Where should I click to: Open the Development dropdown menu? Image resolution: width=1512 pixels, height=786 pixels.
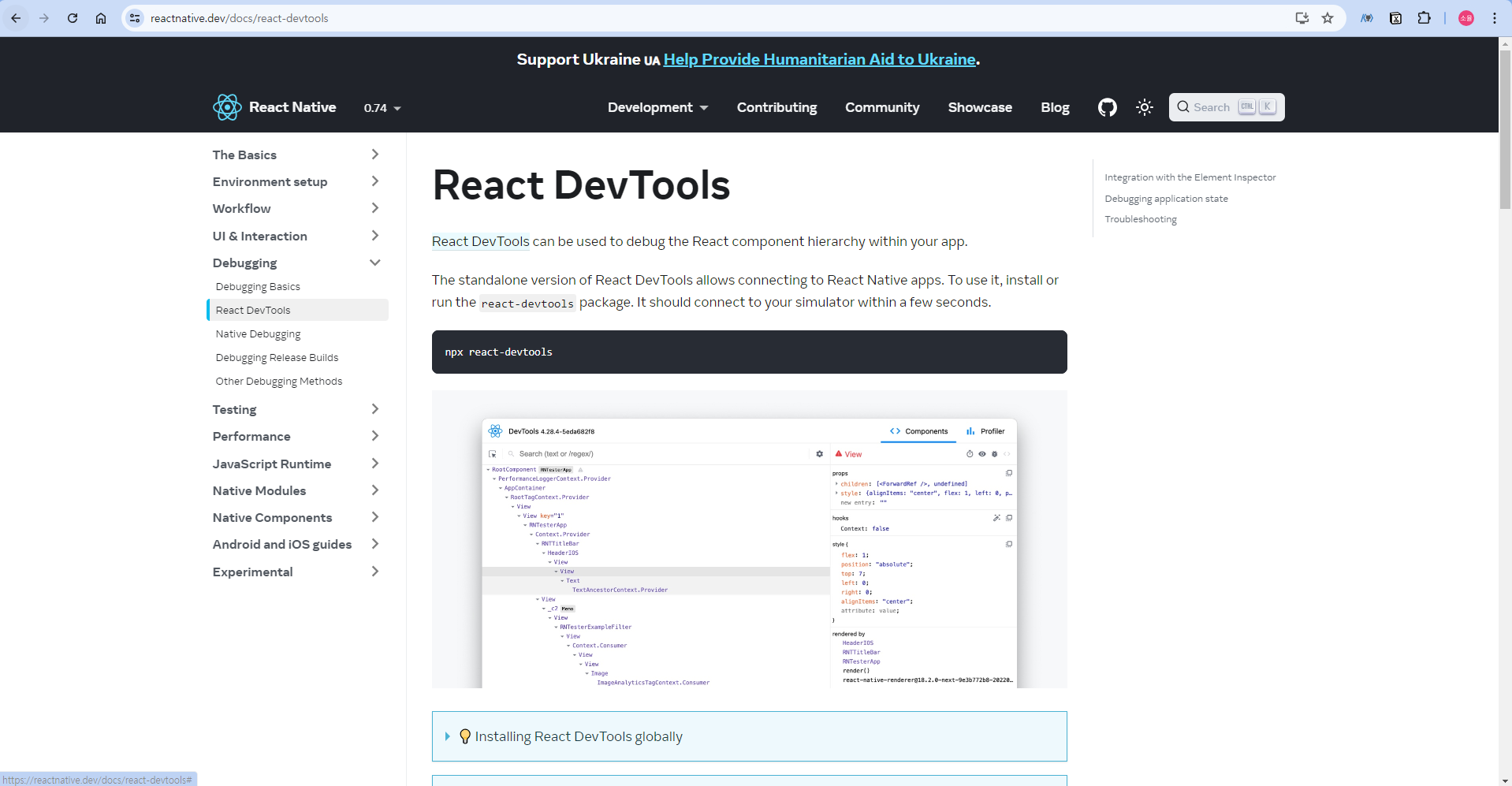(657, 107)
